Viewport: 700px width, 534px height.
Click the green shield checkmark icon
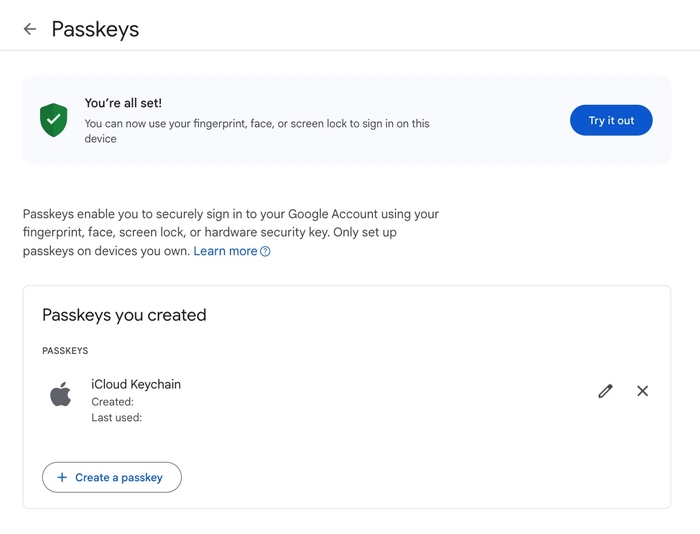(53, 120)
